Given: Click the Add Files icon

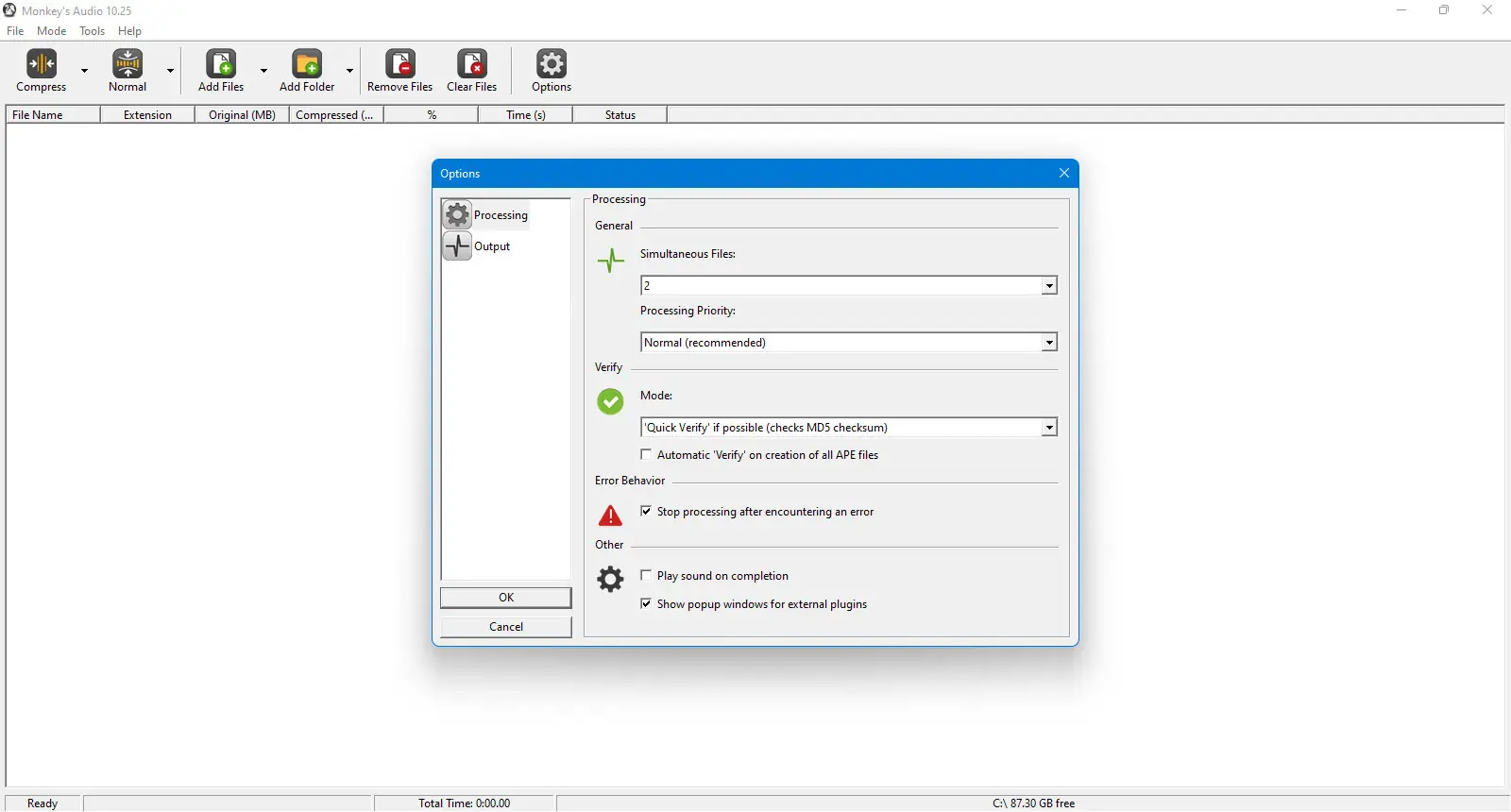Looking at the screenshot, I should [x=221, y=63].
